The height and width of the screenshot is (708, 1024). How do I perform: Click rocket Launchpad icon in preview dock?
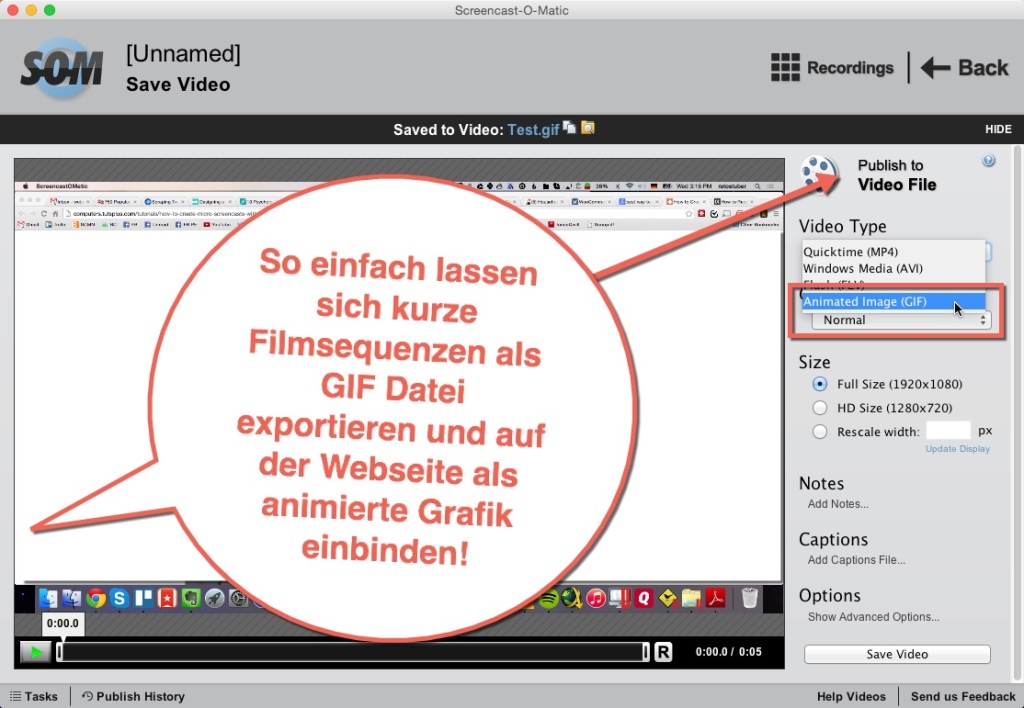coord(214,598)
